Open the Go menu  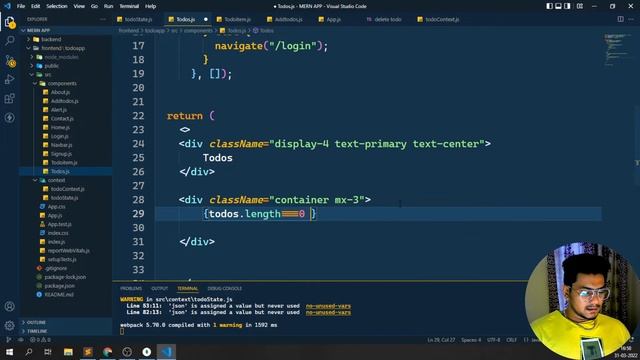[x=94, y=6]
